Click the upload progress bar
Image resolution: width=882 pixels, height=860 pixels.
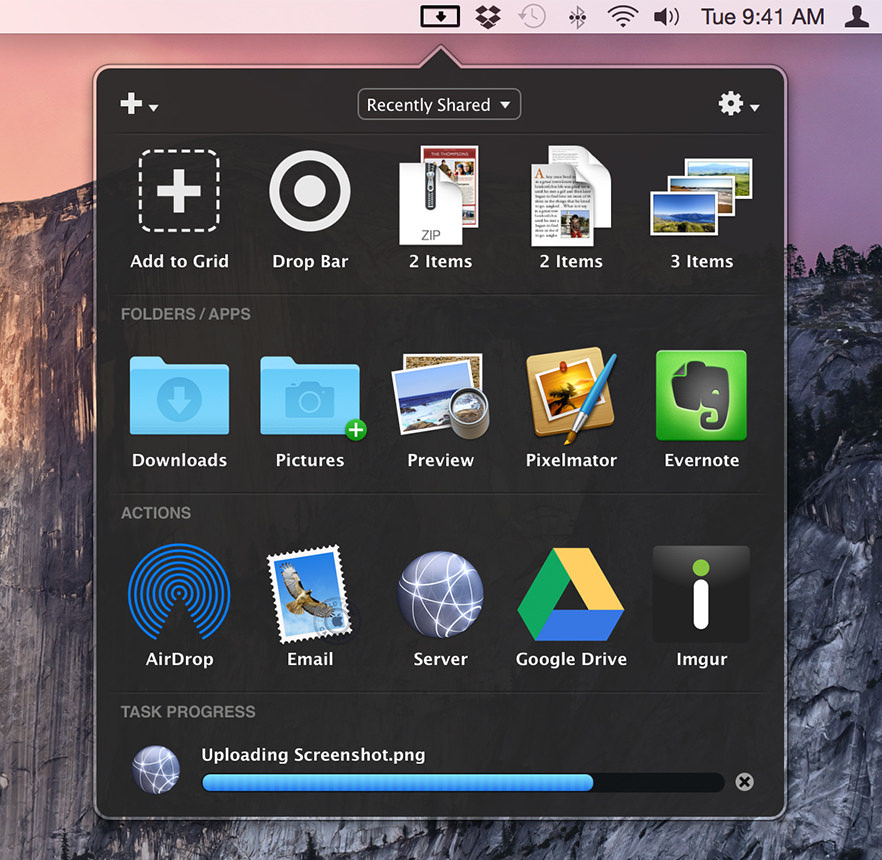[462, 782]
